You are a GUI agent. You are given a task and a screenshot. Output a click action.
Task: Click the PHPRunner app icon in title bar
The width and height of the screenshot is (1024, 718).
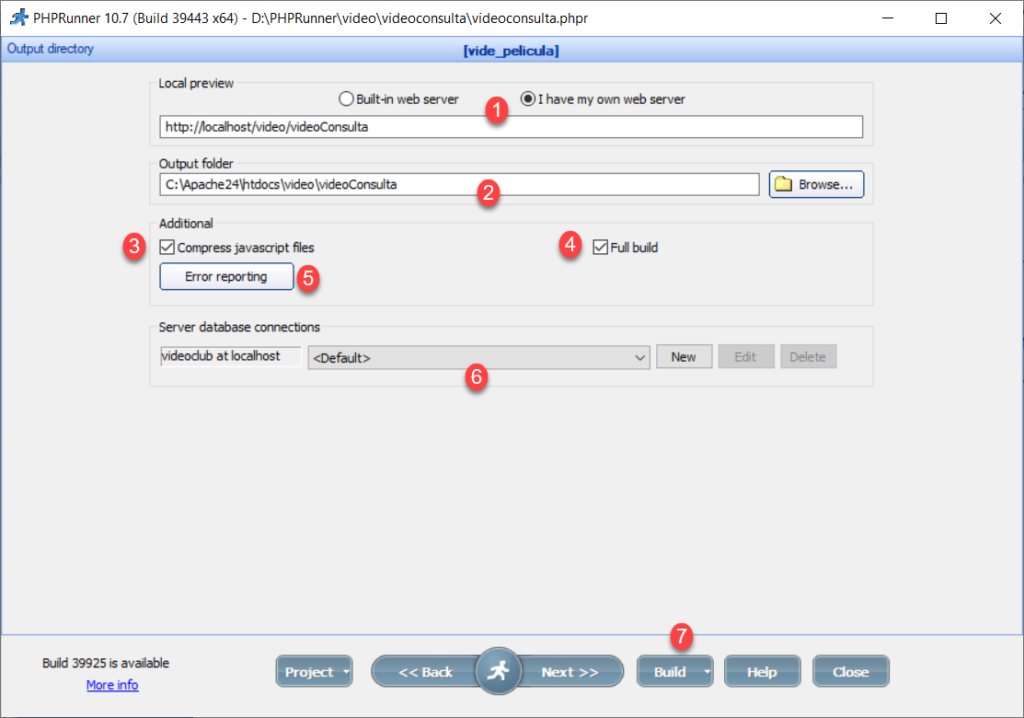(17, 18)
